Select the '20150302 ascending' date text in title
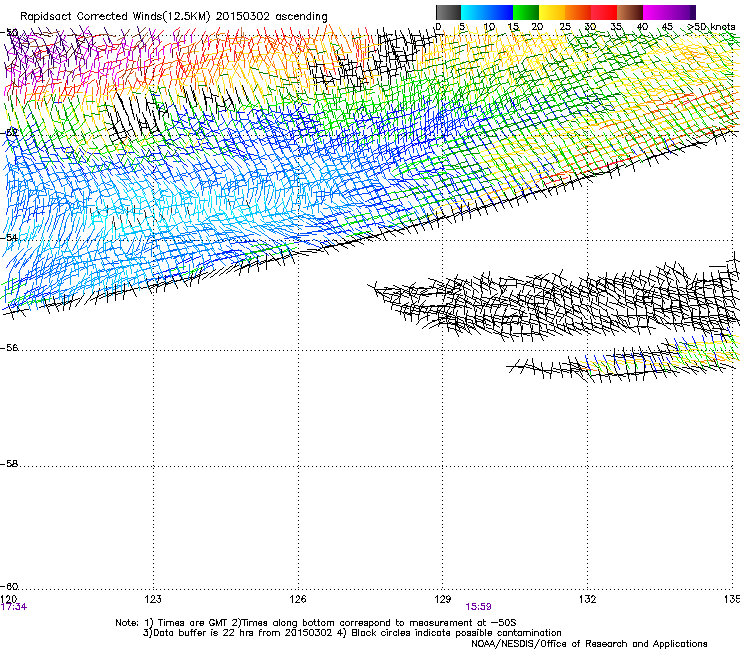Screen dimensions: 740x650 [x=271, y=16]
